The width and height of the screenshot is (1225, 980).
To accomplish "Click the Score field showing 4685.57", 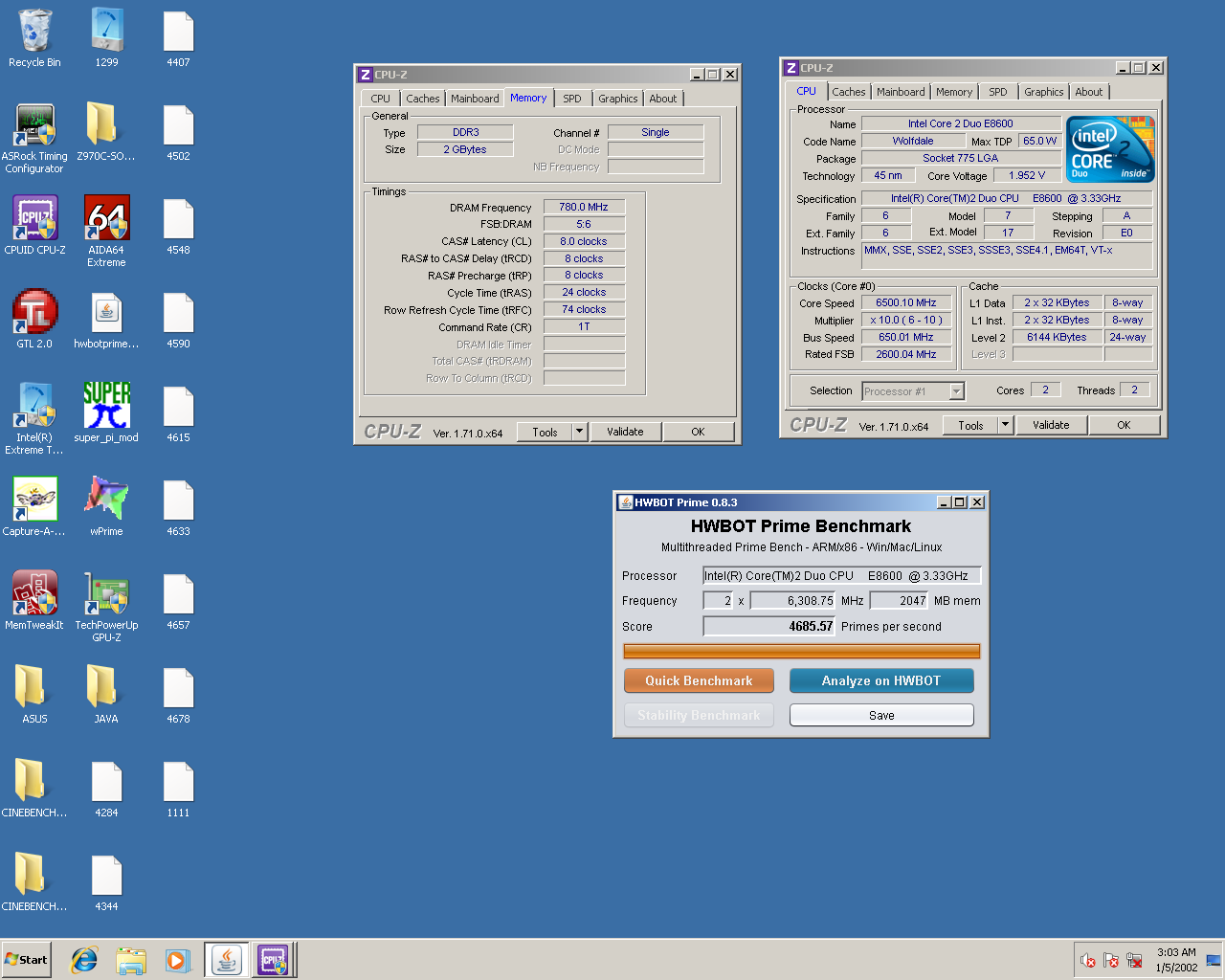I will pyautogui.click(x=769, y=626).
